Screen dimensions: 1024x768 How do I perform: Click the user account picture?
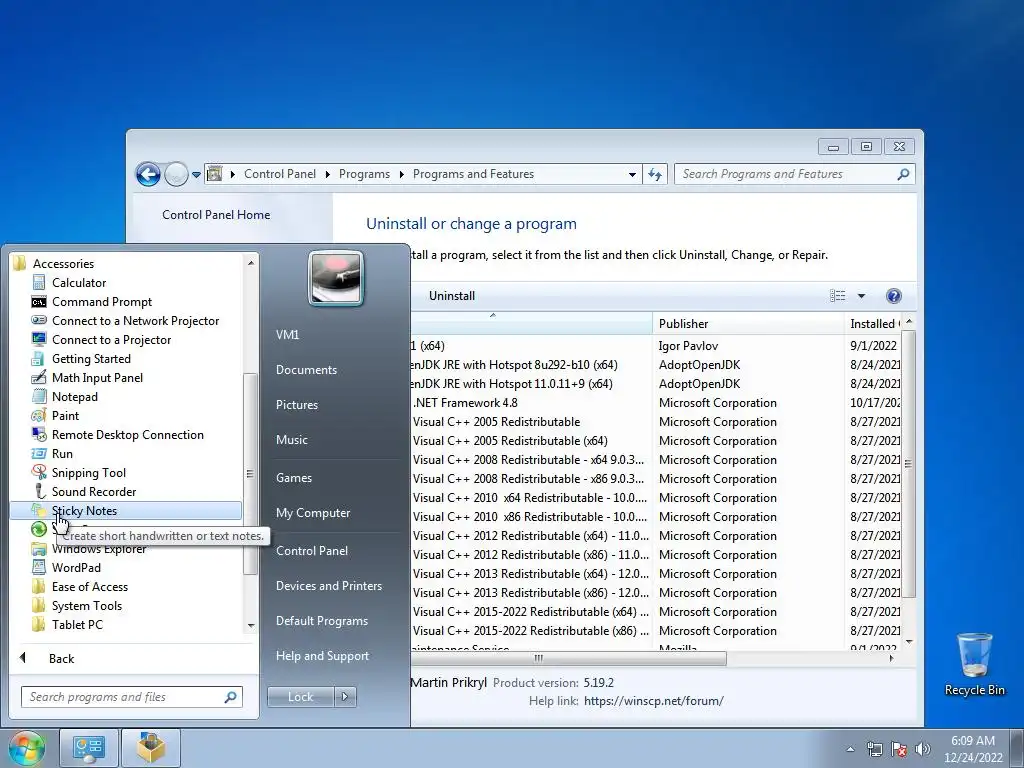(336, 279)
